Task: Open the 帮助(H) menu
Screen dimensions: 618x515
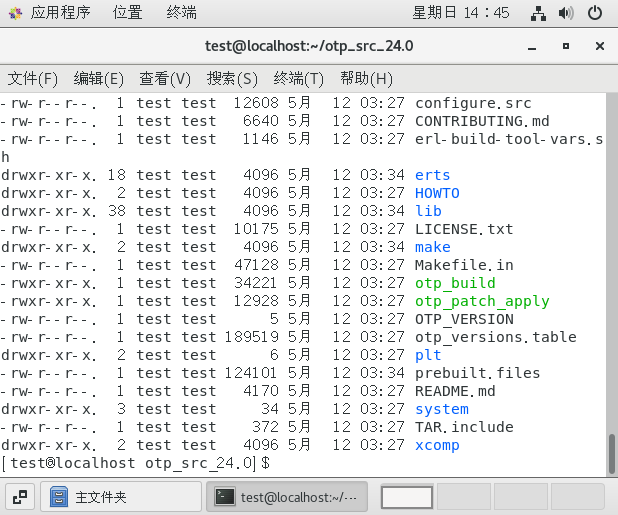Action: tap(367, 79)
